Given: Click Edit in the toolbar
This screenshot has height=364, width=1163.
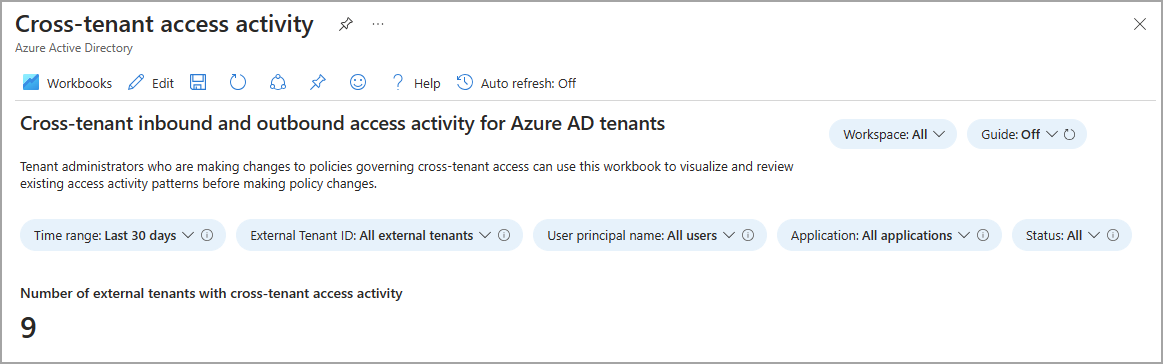Looking at the screenshot, I should click(151, 83).
